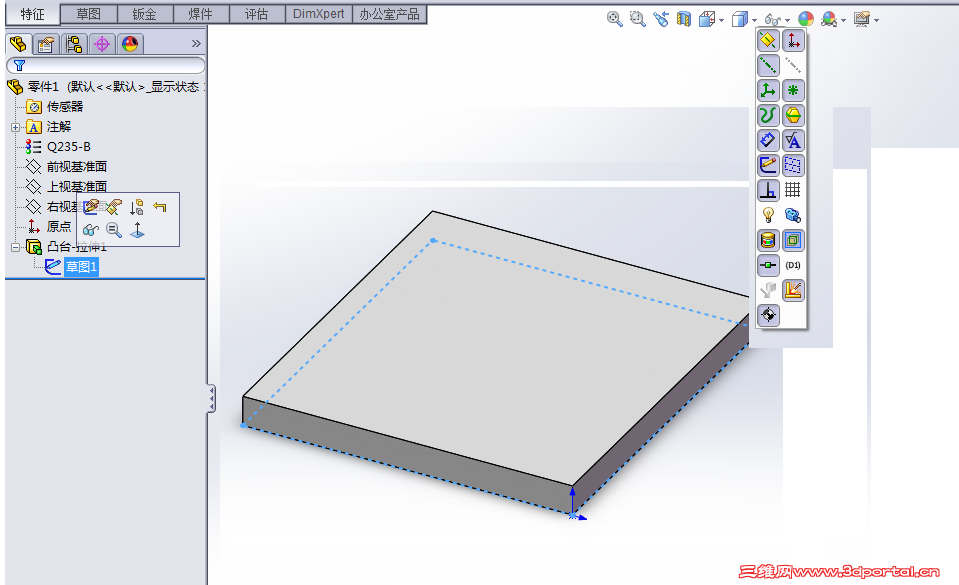Click Zoom to Selection in the context toolbar

[x=114, y=229]
